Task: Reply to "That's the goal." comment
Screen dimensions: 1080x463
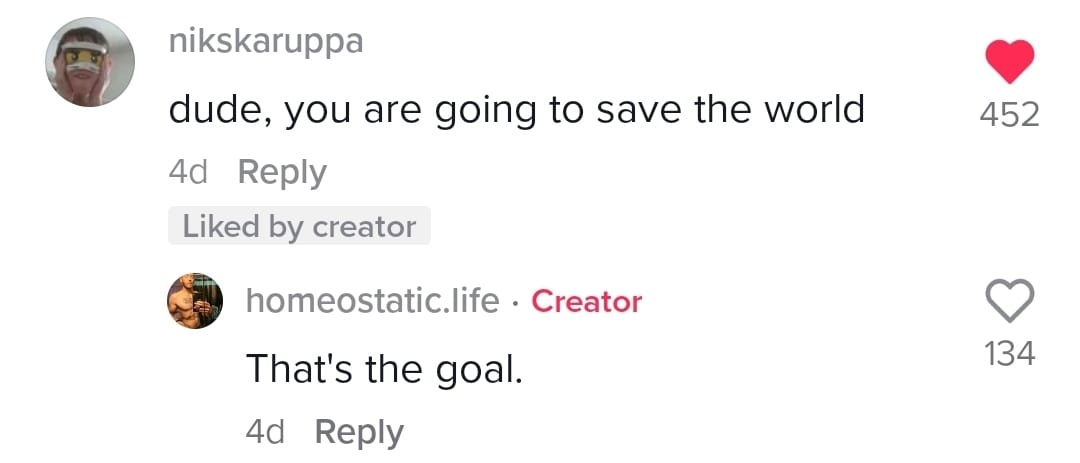Action: click(359, 431)
